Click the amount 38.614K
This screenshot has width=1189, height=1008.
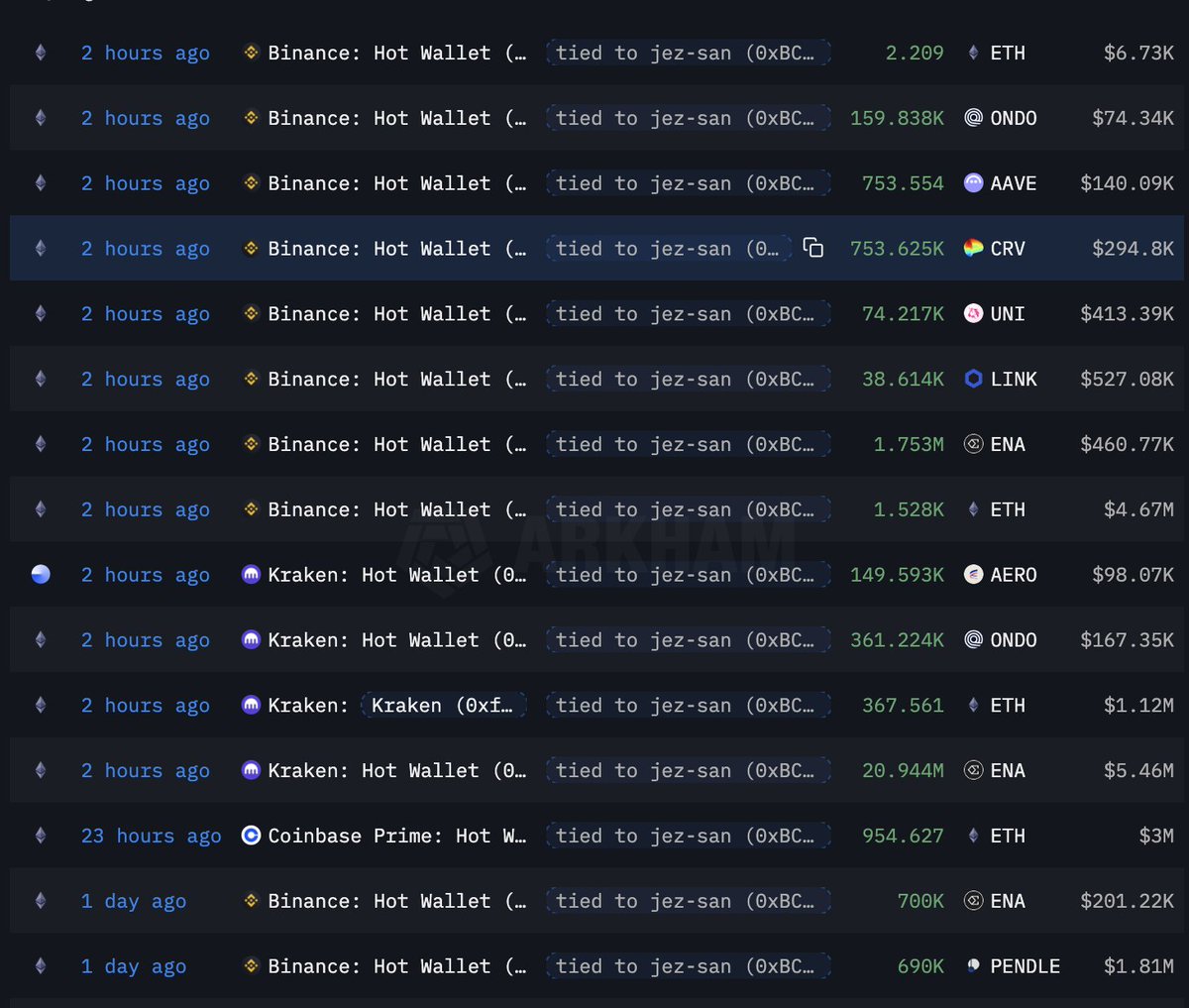pos(903,379)
